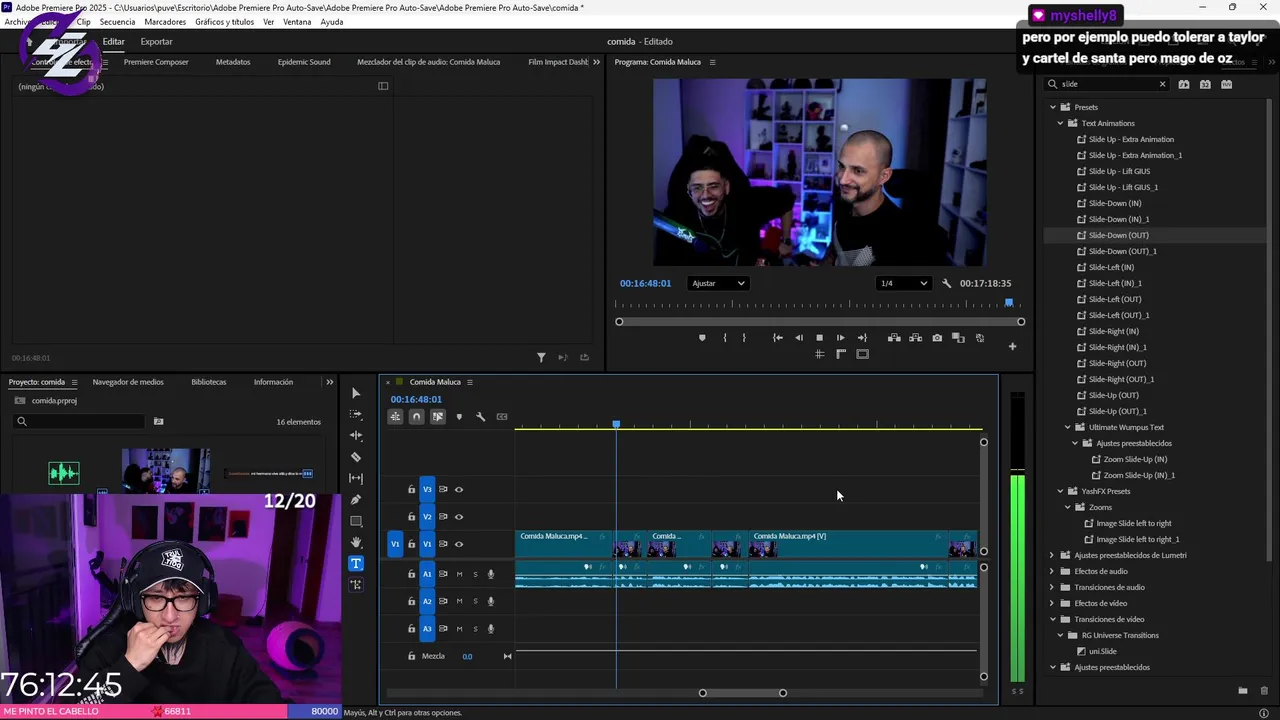Select the Slip tool

click(x=356, y=478)
